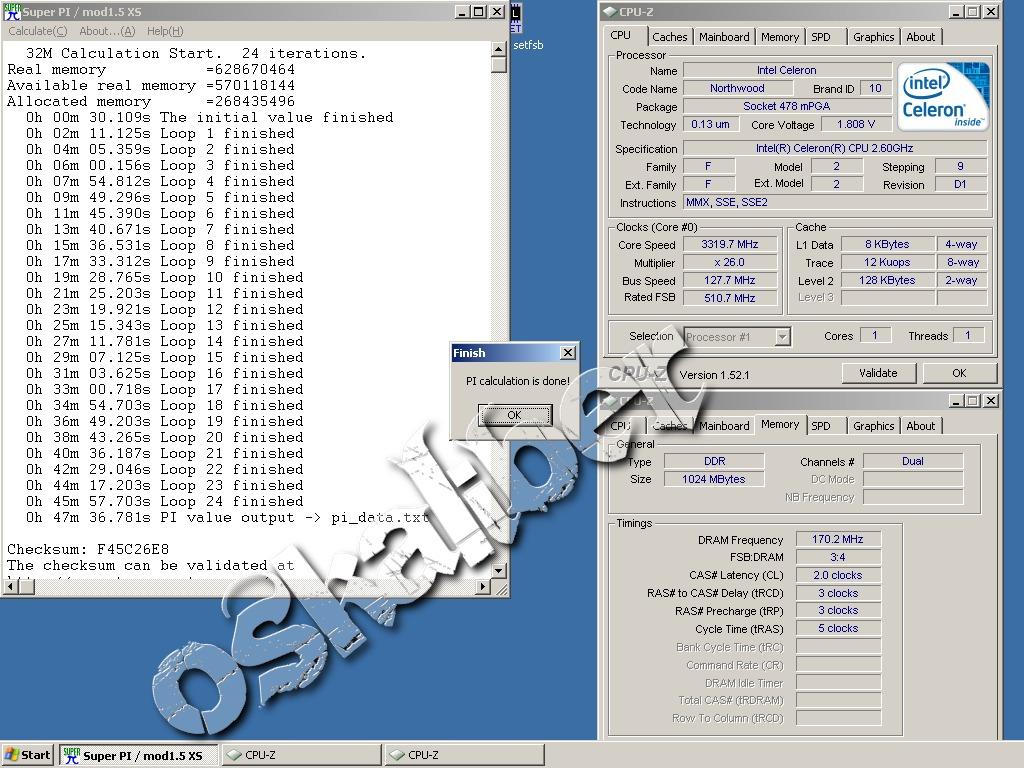This screenshot has width=1024, height=768.
Task: Click the Start button on taskbar
Action: [27, 755]
